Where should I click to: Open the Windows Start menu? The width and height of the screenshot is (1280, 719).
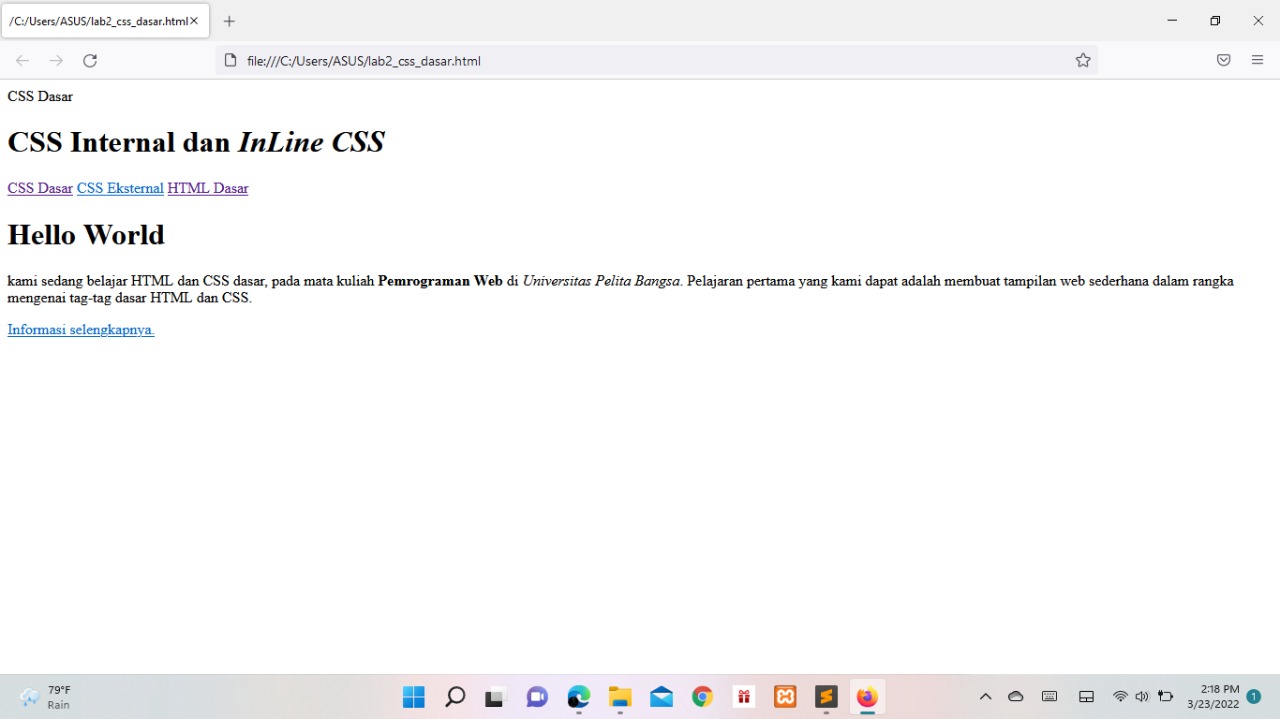[413, 697]
